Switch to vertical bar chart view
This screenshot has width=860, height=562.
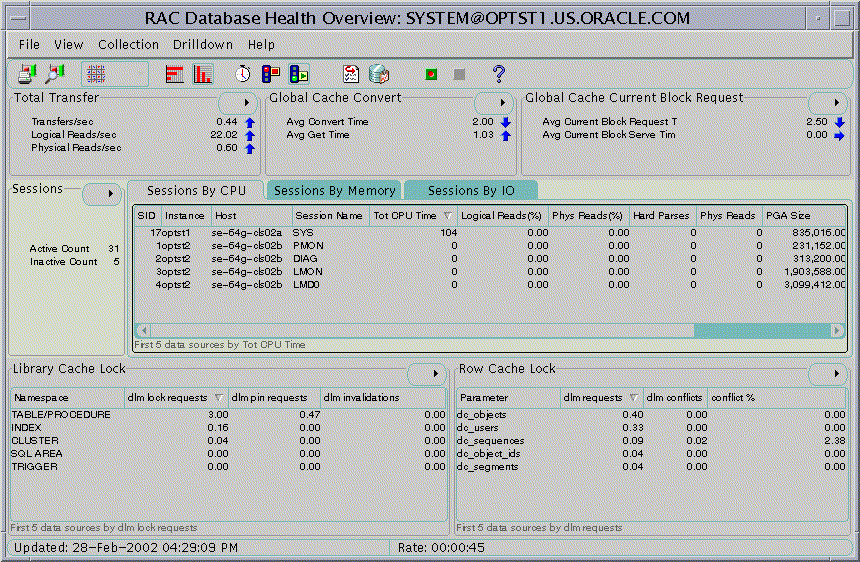point(203,74)
